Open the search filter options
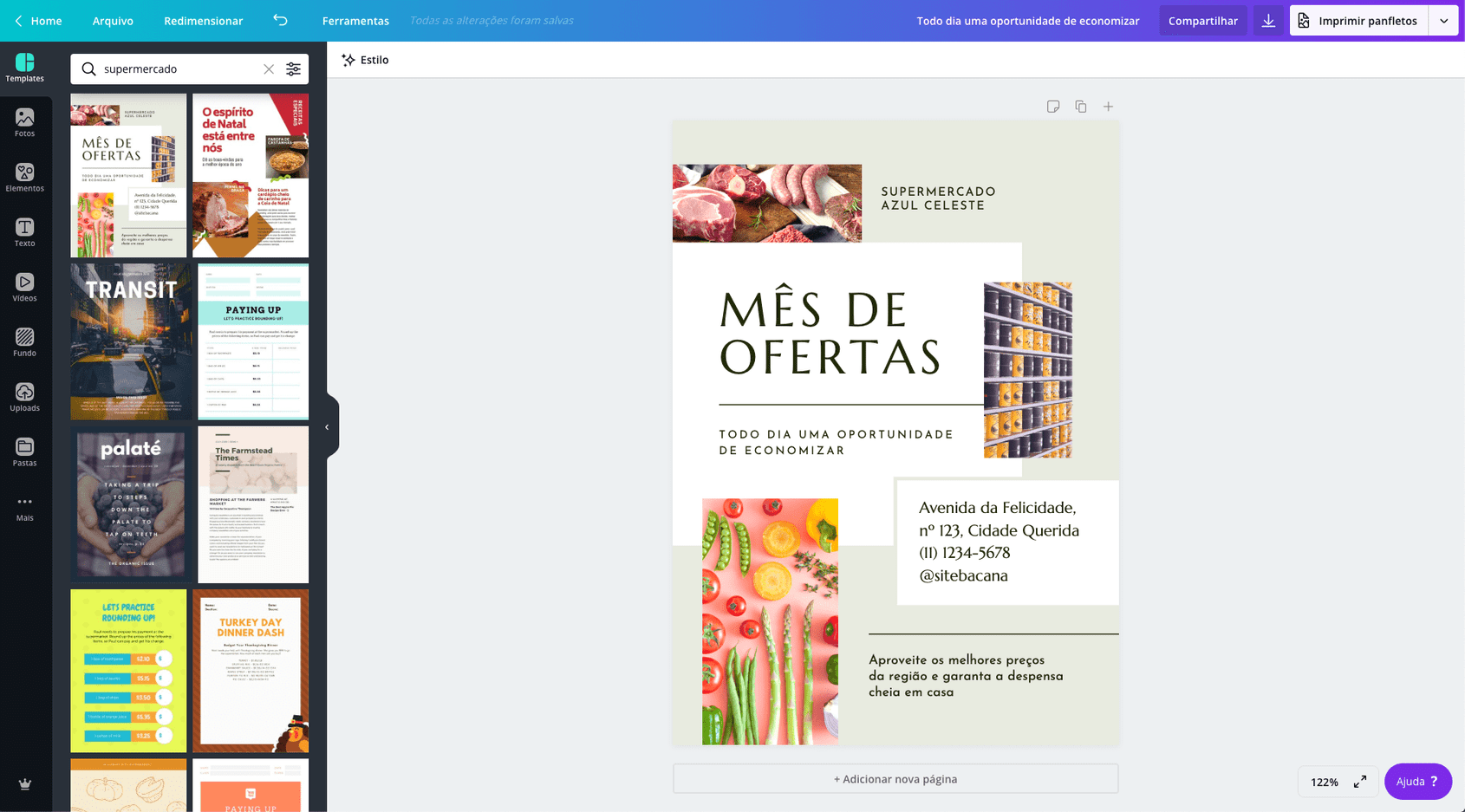Screen dimensions: 1465x812 pyautogui.click(x=294, y=69)
